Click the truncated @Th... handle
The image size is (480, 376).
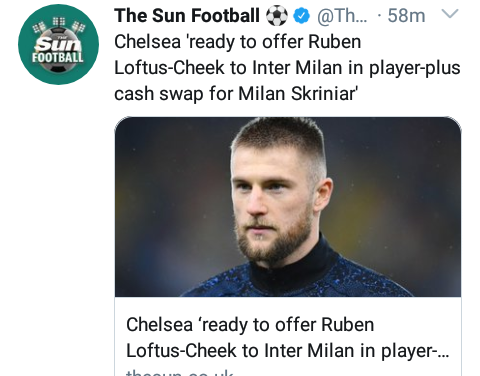pyautogui.click(x=342, y=16)
